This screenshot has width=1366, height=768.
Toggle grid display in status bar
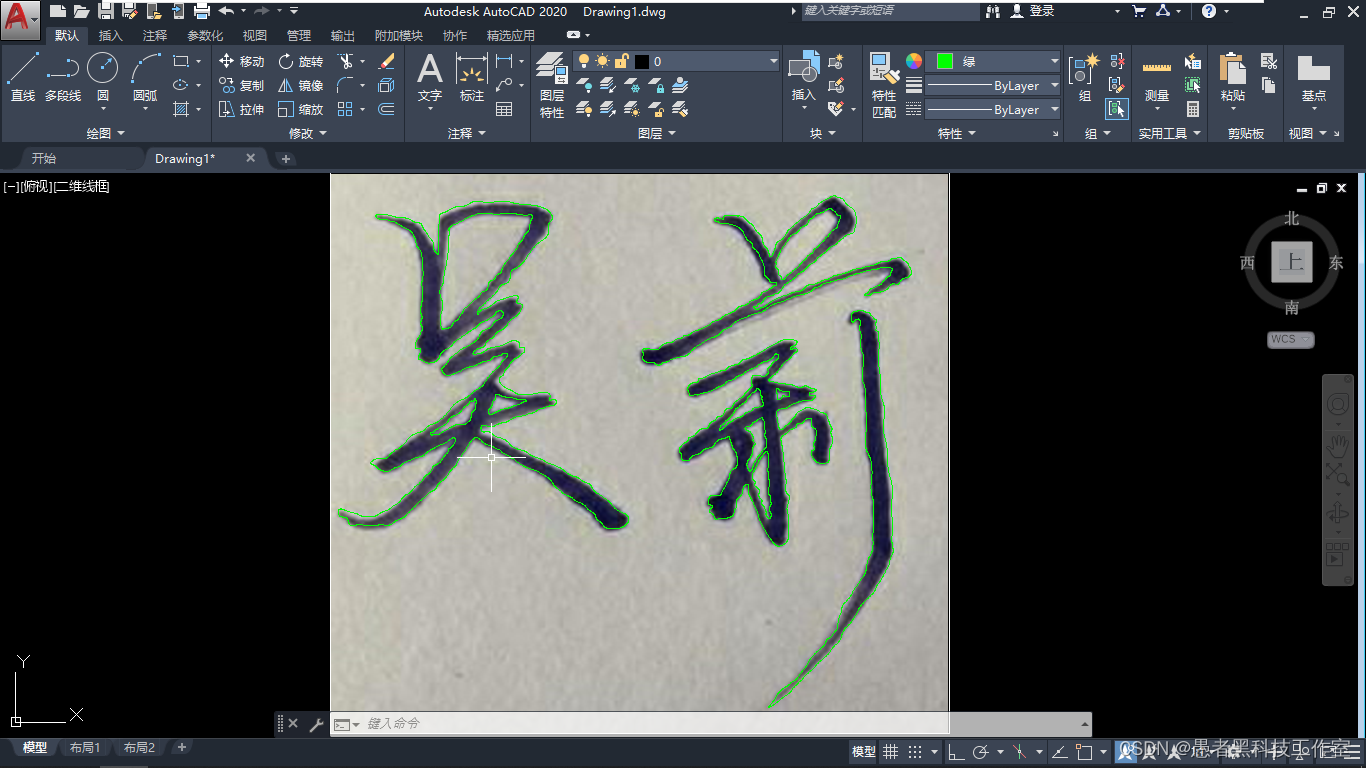(x=890, y=752)
